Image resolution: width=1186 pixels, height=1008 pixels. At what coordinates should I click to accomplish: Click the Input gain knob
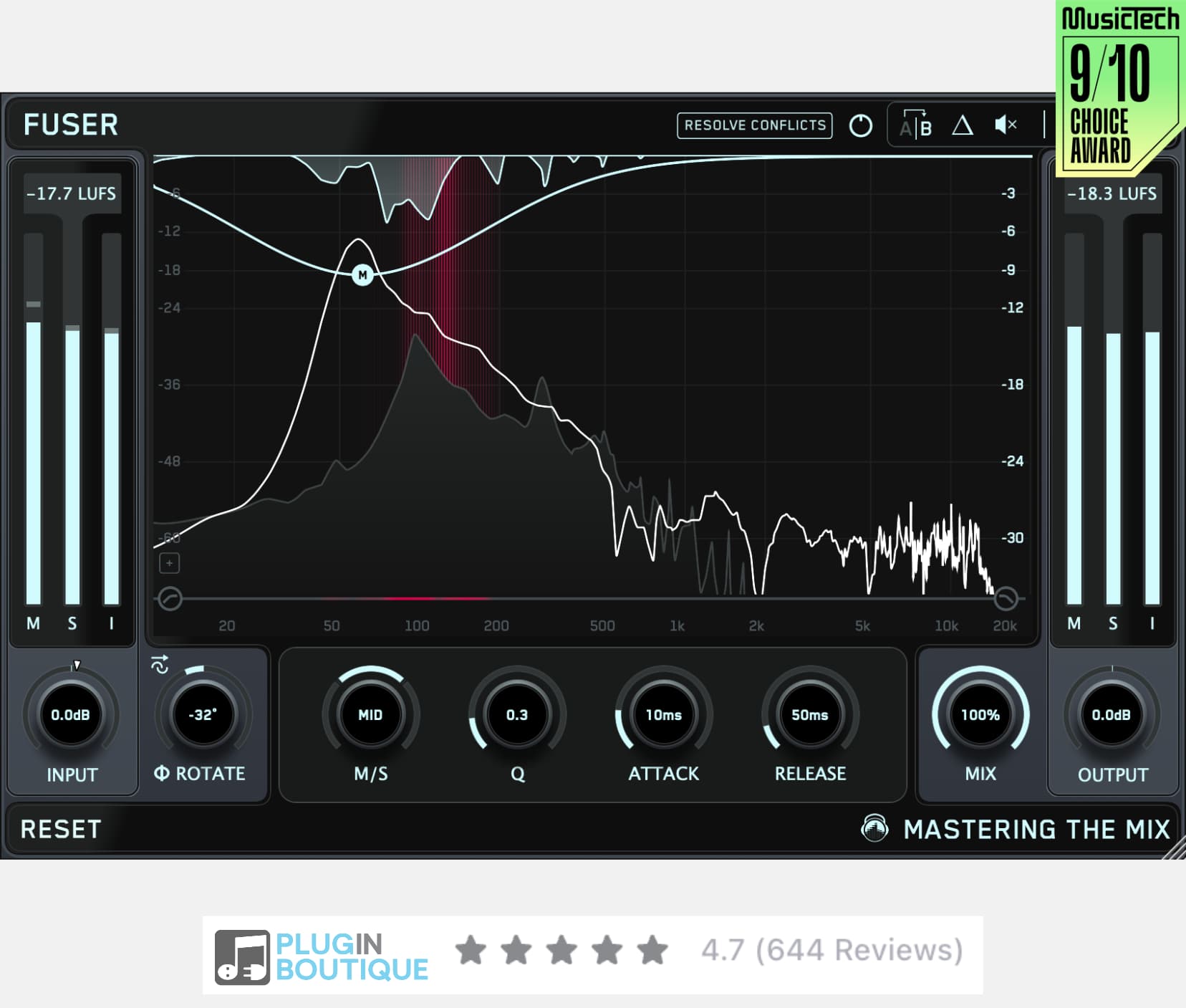tap(71, 715)
